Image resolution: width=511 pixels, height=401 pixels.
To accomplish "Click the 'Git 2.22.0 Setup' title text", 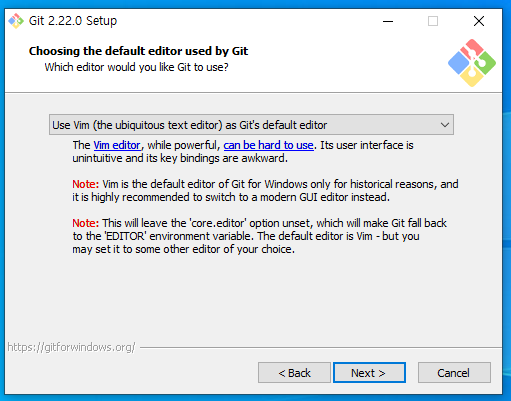I will pyautogui.click(x=73, y=21).
